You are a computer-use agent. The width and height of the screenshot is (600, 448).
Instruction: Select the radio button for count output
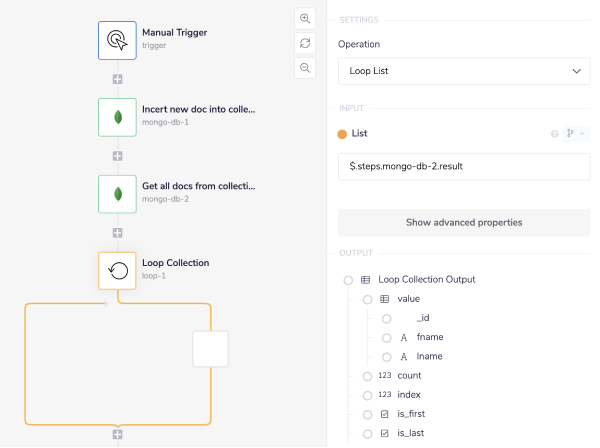[x=368, y=376]
